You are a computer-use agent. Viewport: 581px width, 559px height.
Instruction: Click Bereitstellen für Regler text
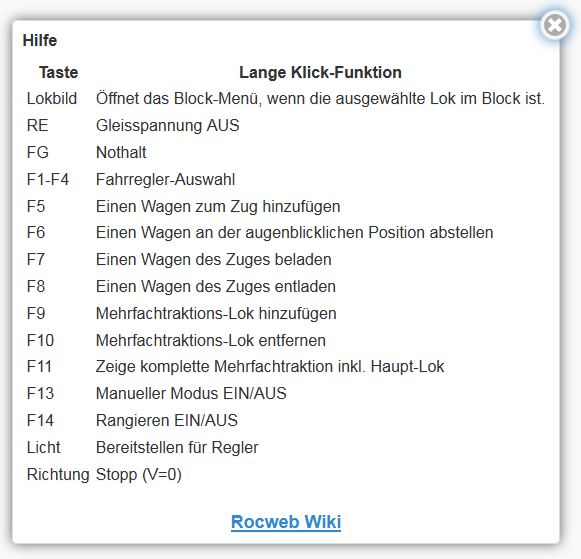(177, 447)
